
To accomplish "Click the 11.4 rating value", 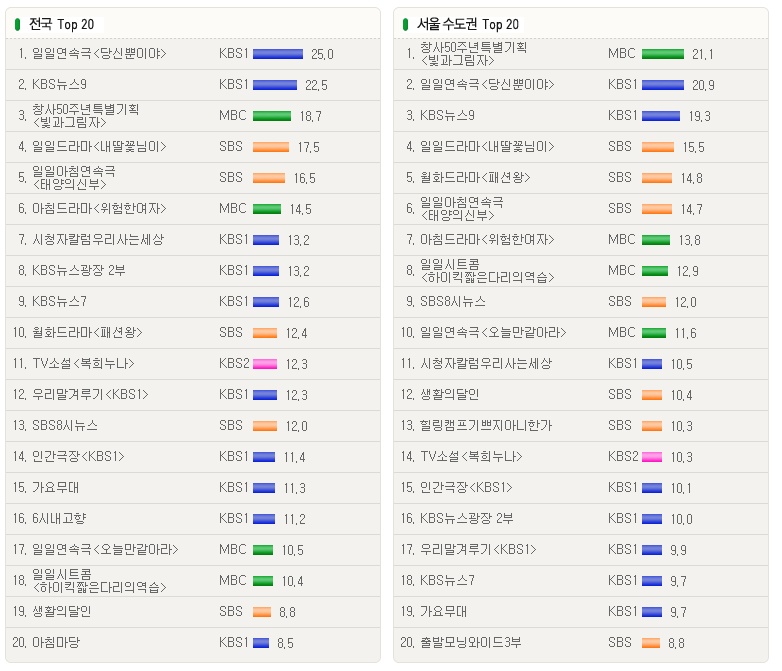I will click(294, 457).
